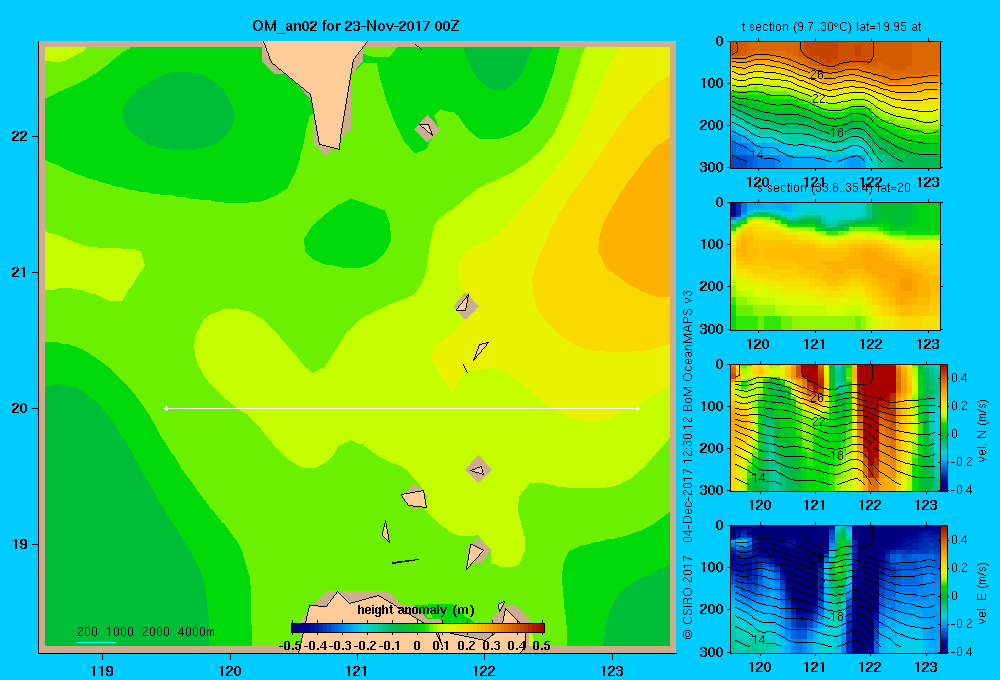The image size is (1000, 680).
Task: Click the vertical CSIRO BoM OceanMAPS v3 credit text
Action: click(688, 464)
